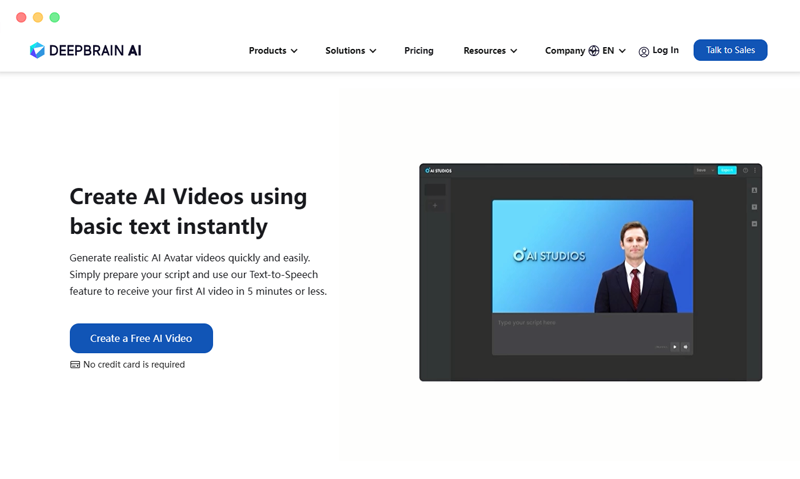Screen dimensions: 800x479
Task: Click the Log In link
Action: (665, 50)
